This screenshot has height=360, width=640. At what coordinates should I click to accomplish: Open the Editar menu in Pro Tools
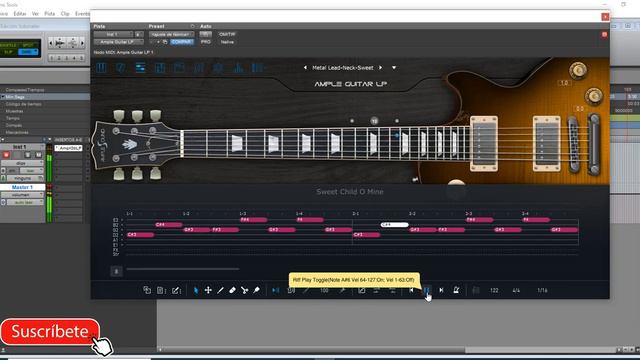point(20,13)
